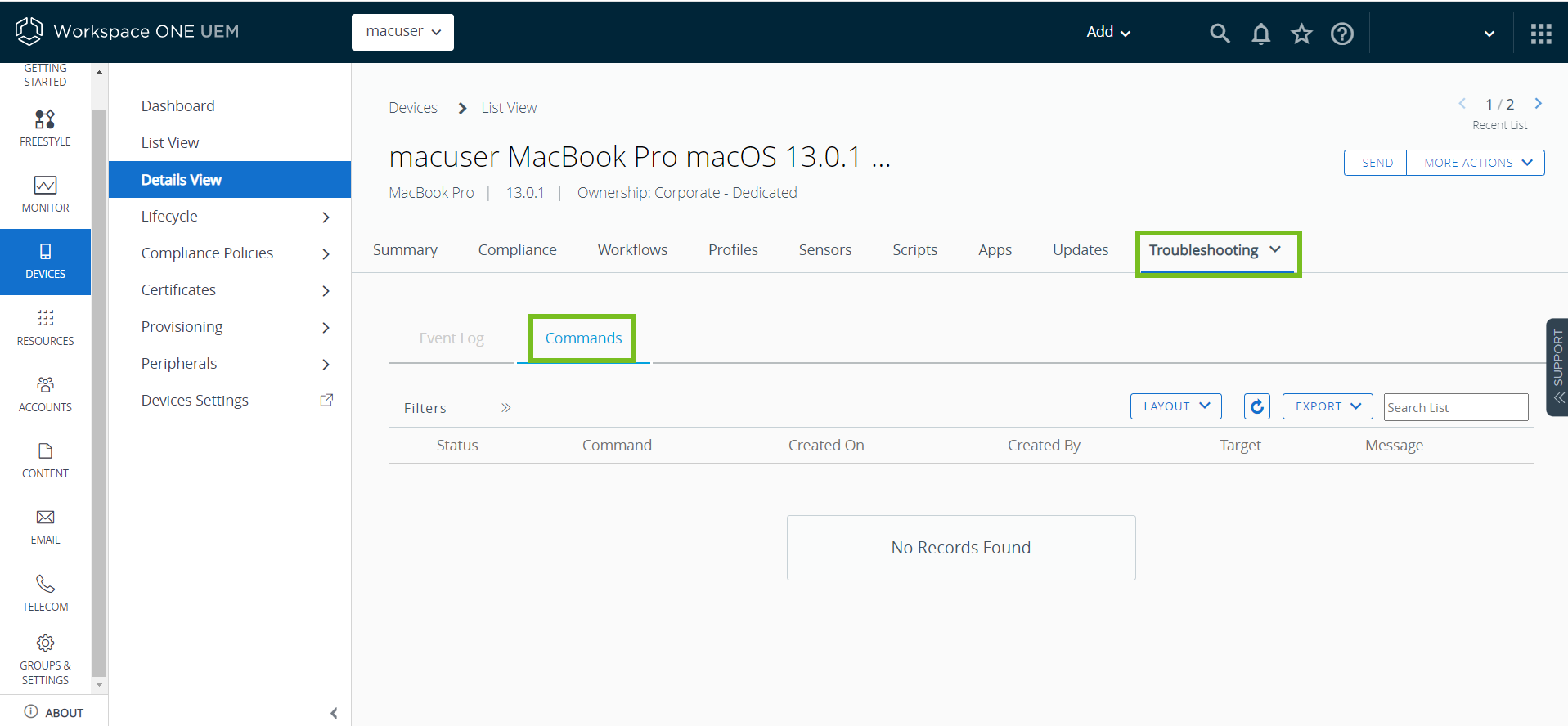Open the Telecom section
The image size is (1568, 726).
[x=45, y=594]
